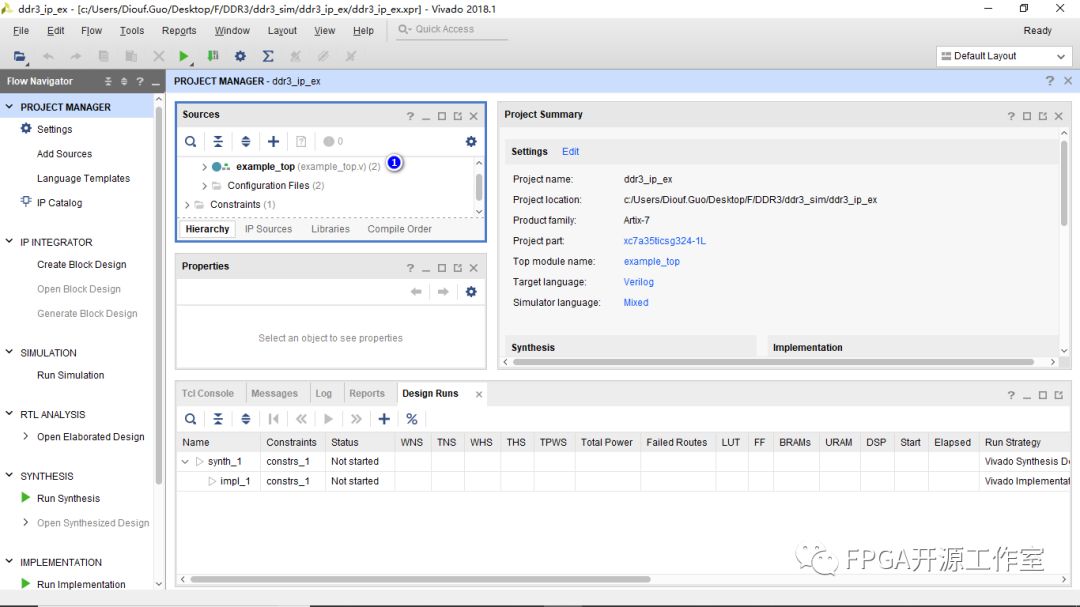This screenshot has height=607, width=1080.
Task: Click the Sources panel gear settings icon
Action: 471,142
